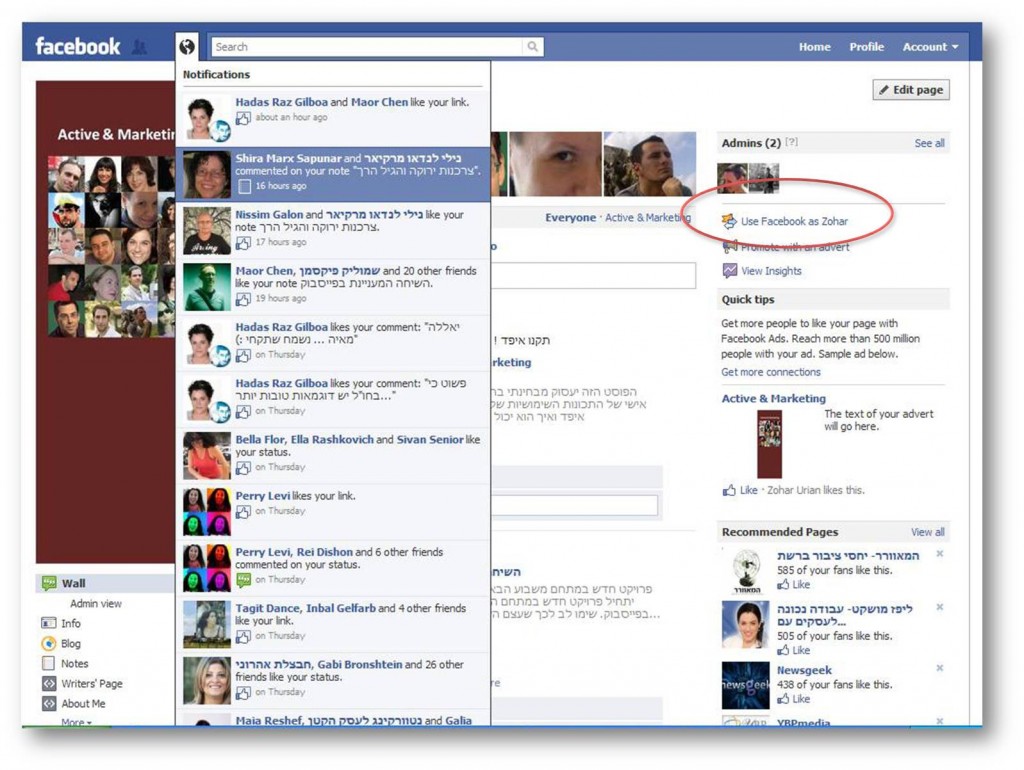Screen dimensions: 1024x770
Task: Click into the Search field
Action: 367,46
